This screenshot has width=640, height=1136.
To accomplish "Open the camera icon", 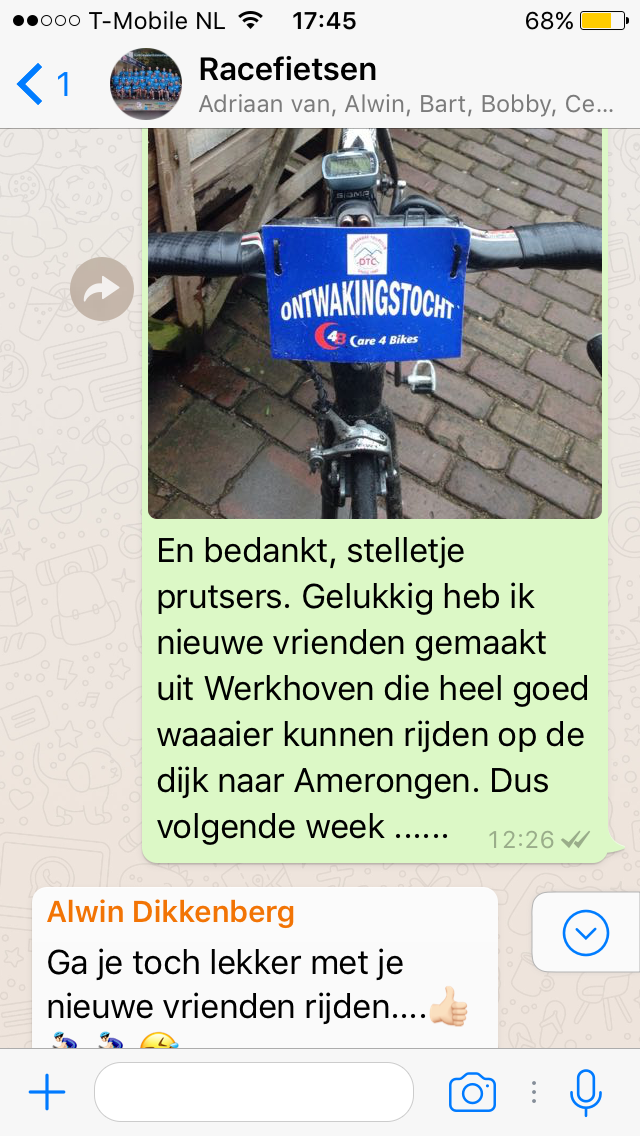I will point(473,1092).
